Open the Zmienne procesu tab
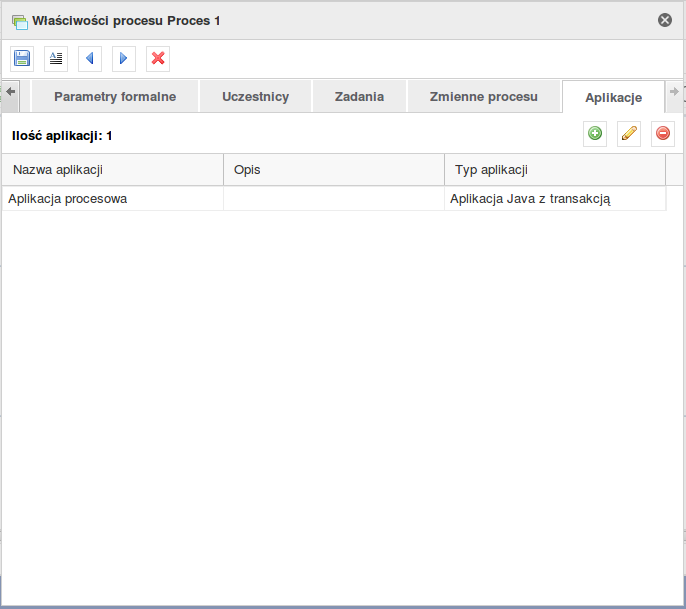Viewport: 686px width, 609px height. coord(483,97)
